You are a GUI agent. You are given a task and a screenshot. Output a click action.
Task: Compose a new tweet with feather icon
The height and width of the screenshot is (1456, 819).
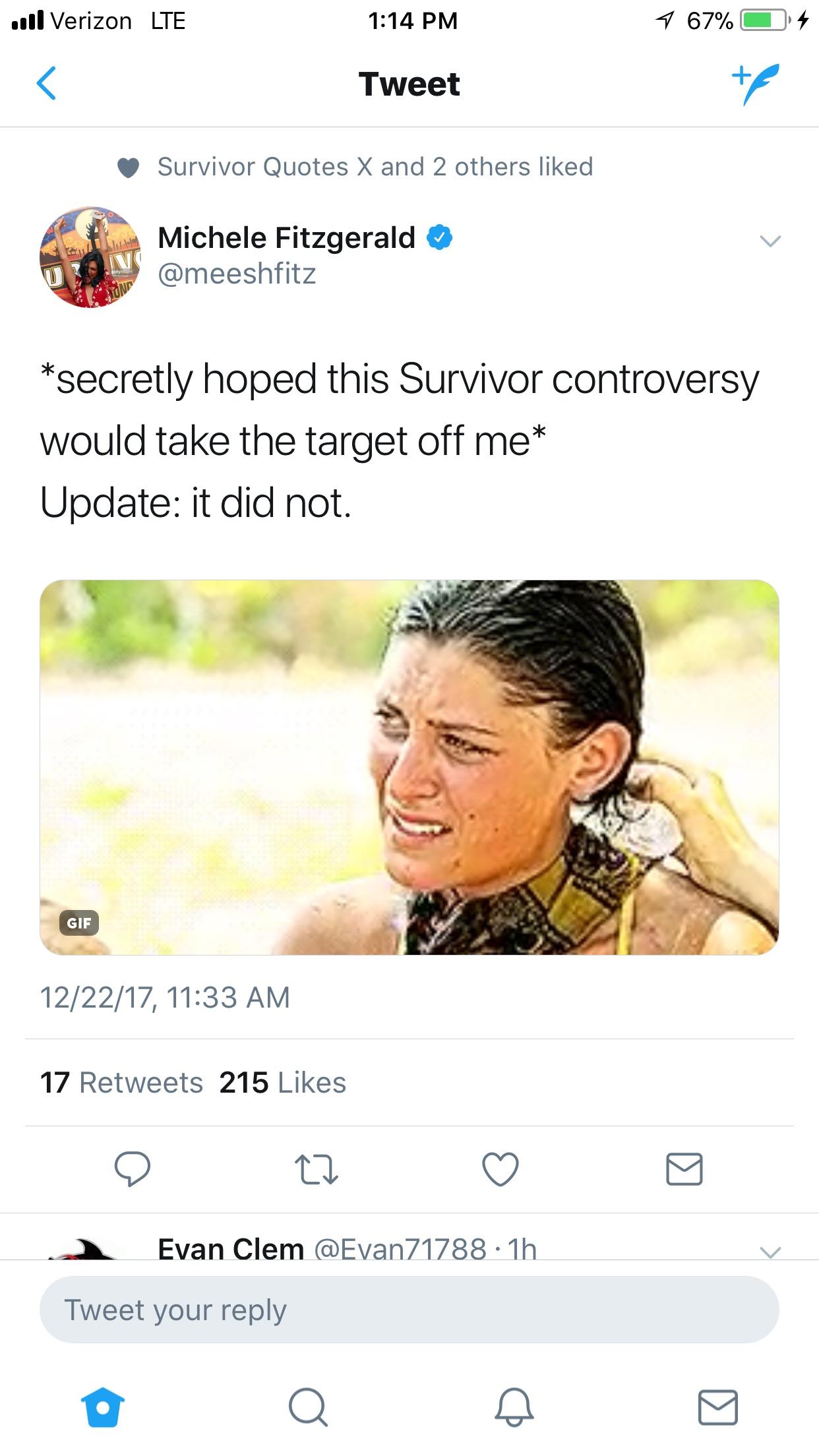[x=756, y=84]
